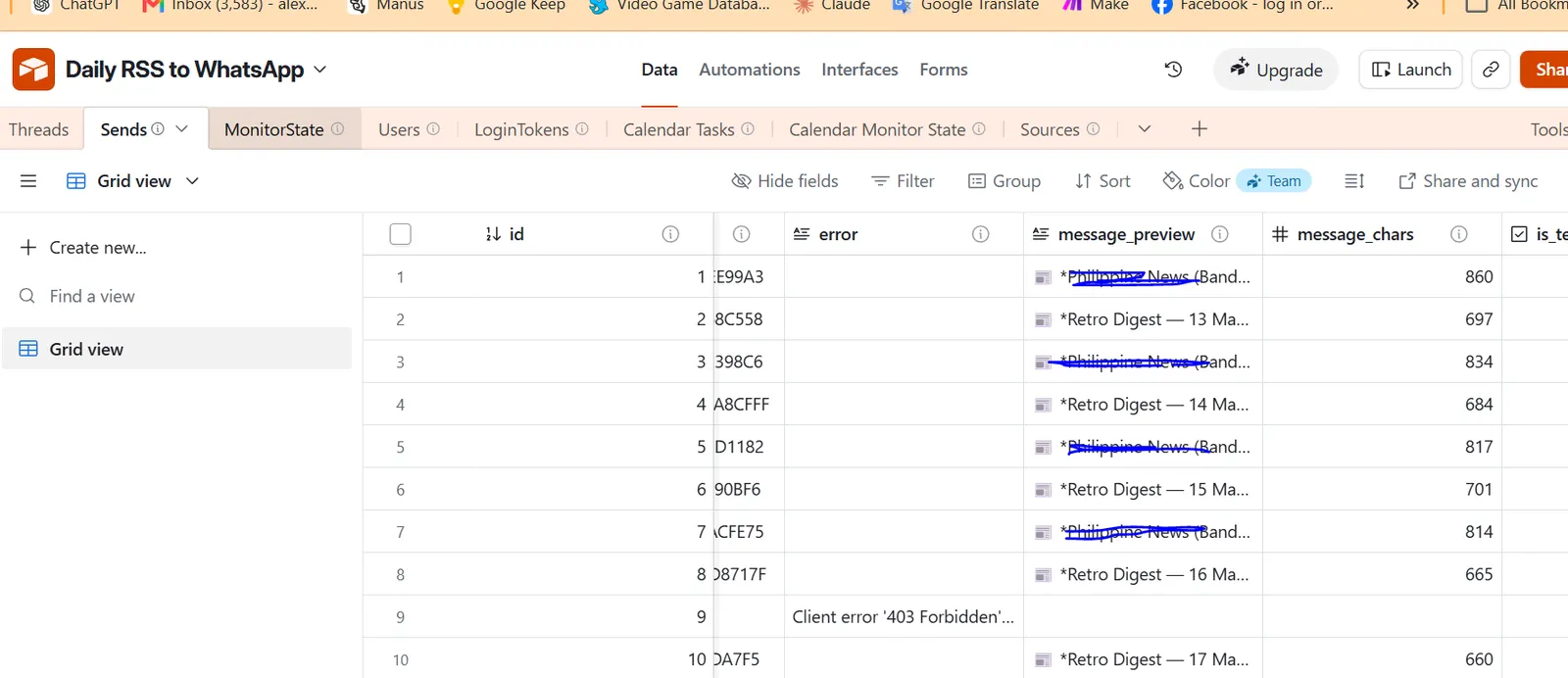1568x678 pixels.
Task: Open the Sort button
Action: 1102,181
